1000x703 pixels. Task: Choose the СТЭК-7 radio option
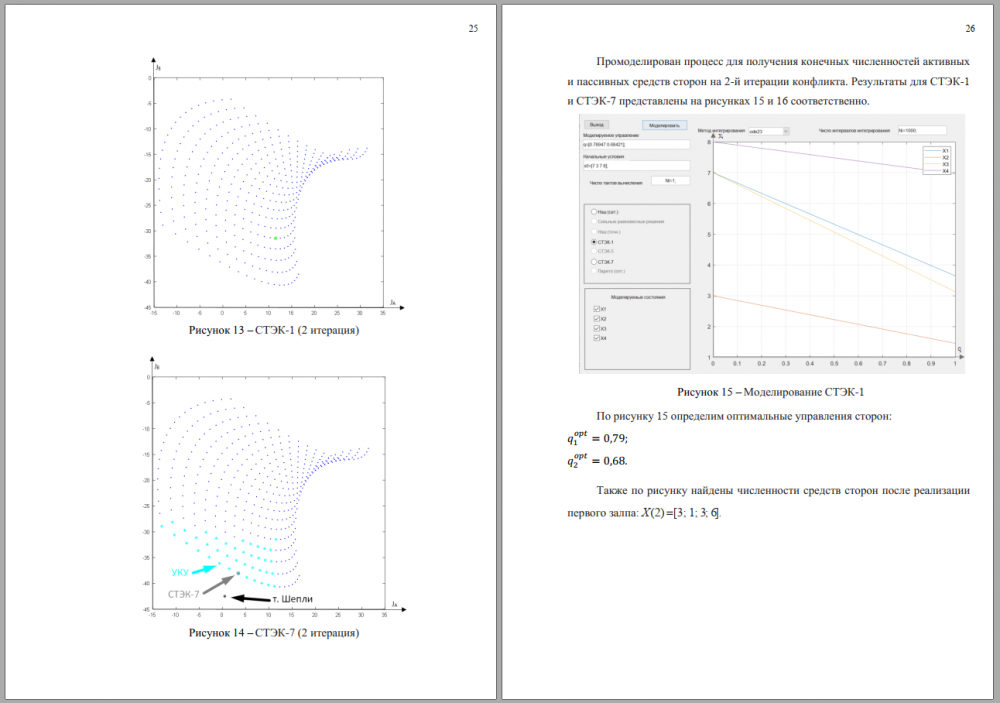(x=594, y=262)
